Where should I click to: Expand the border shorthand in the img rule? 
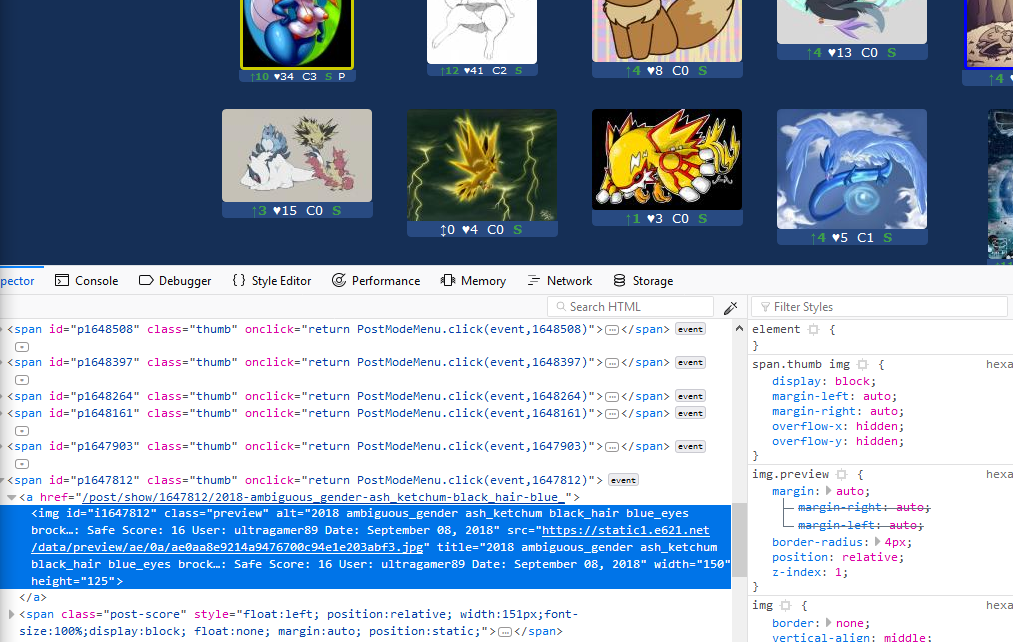click(x=829, y=623)
